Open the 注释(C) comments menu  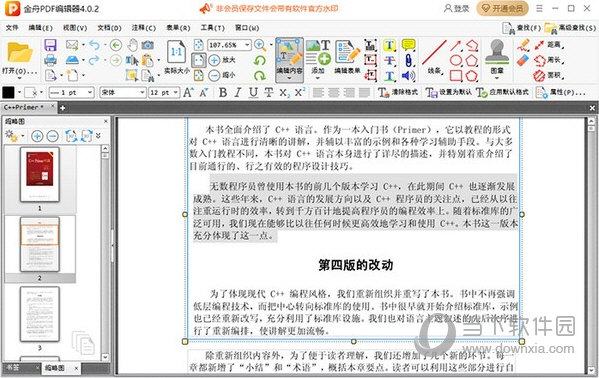click(144, 28)
